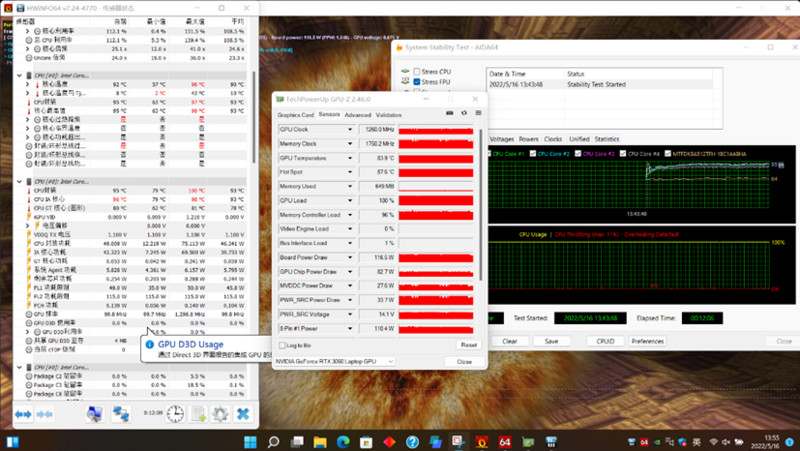Viewport: 800px width, 451px height.
Task: Open AIDA64 Preferences button
Action: tap(647, 341)
